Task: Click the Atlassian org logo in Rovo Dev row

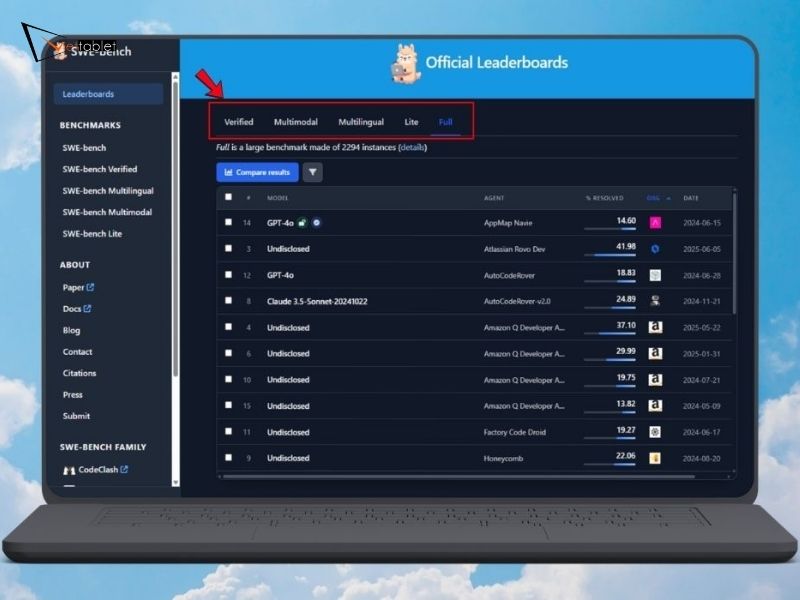Action: click(655, 249)
